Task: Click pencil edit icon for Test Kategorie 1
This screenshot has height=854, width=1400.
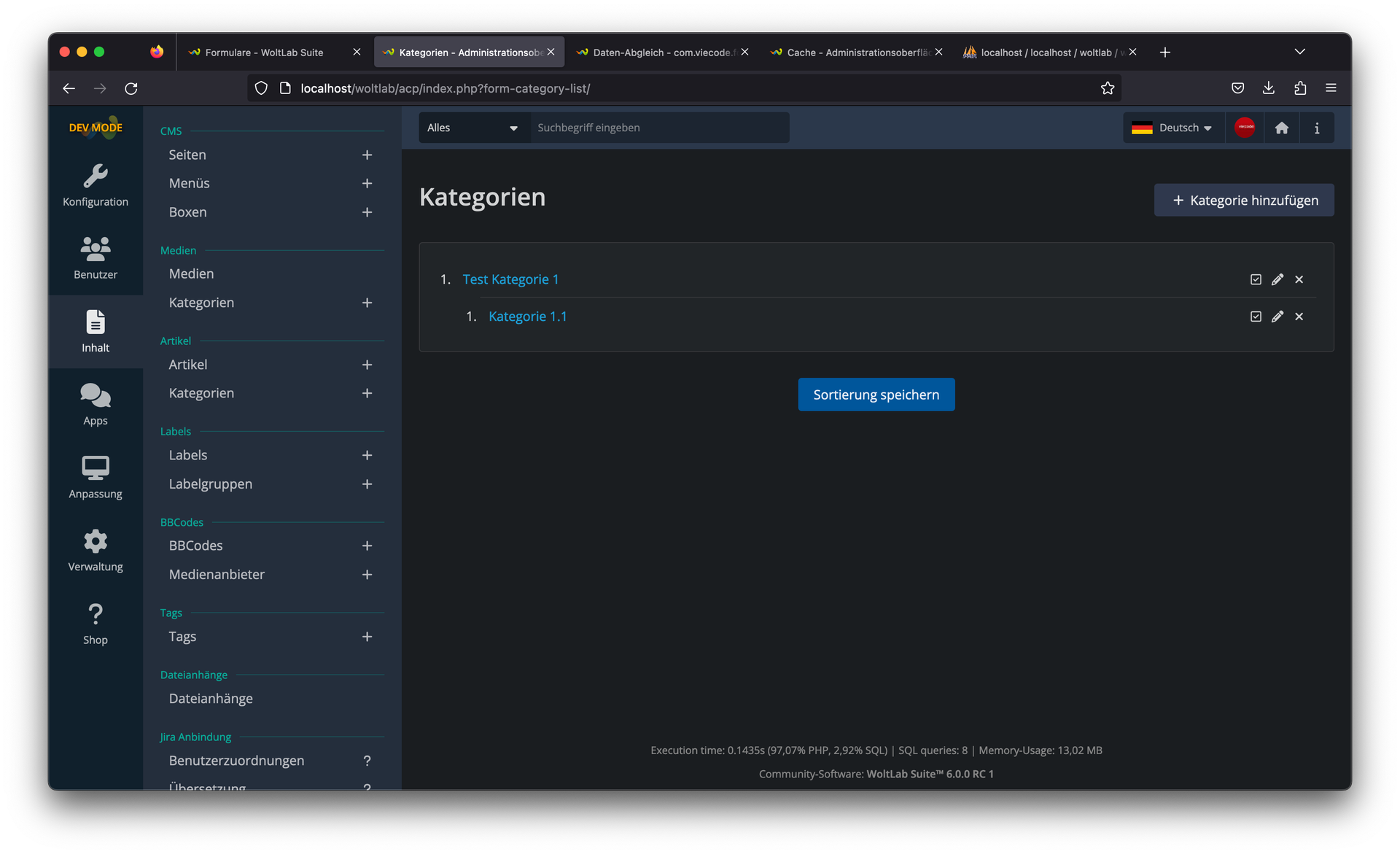Action: point(1277,279)
